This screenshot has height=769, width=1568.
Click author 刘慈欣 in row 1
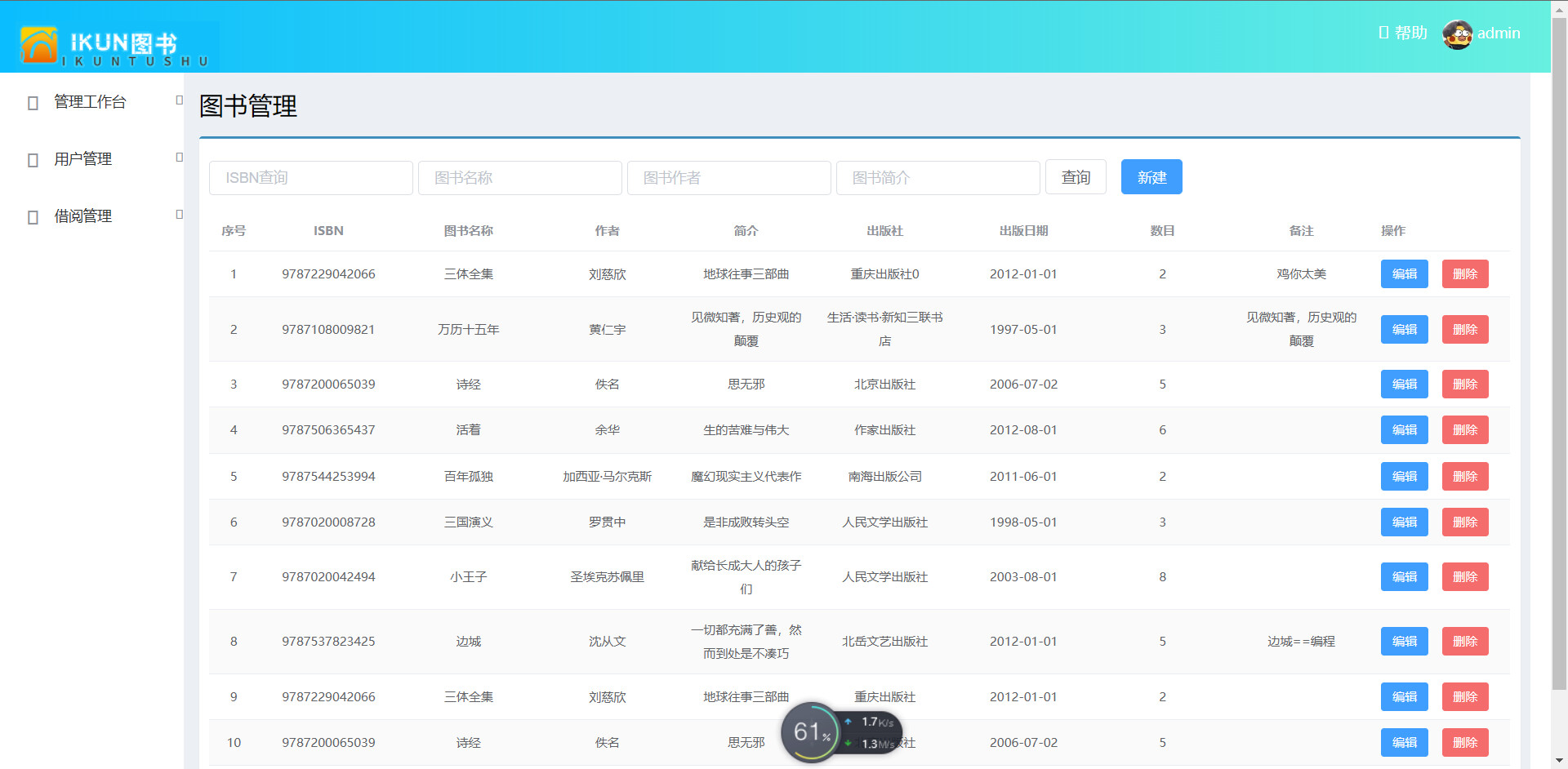[607, 274]
